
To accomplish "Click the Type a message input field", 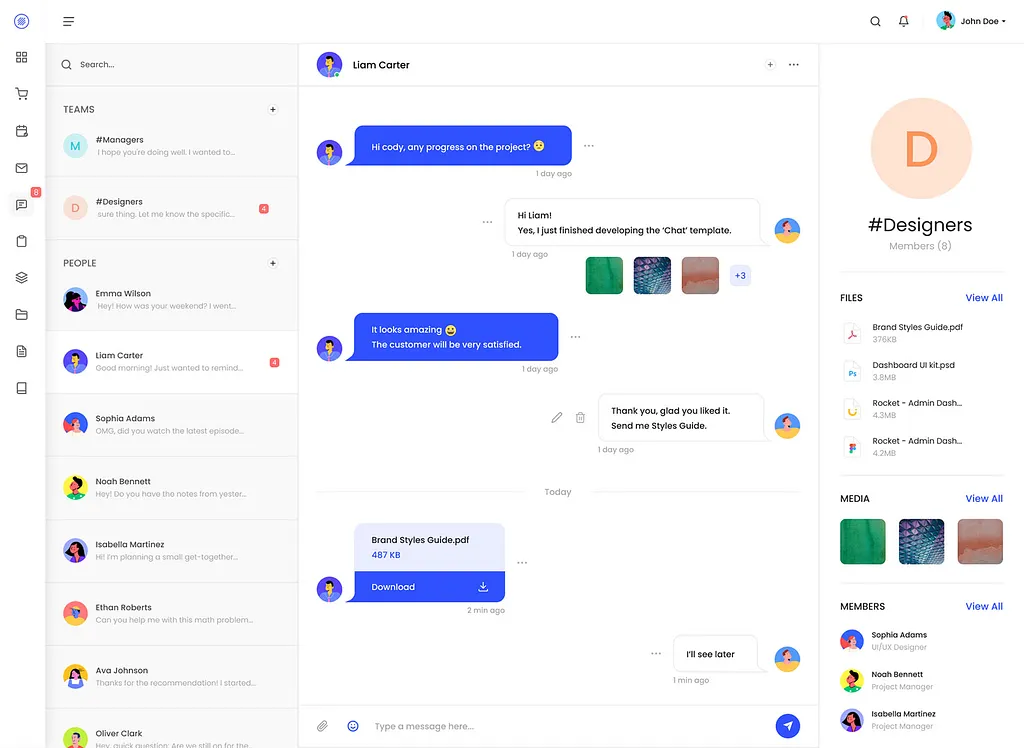I will coord(560,726).
